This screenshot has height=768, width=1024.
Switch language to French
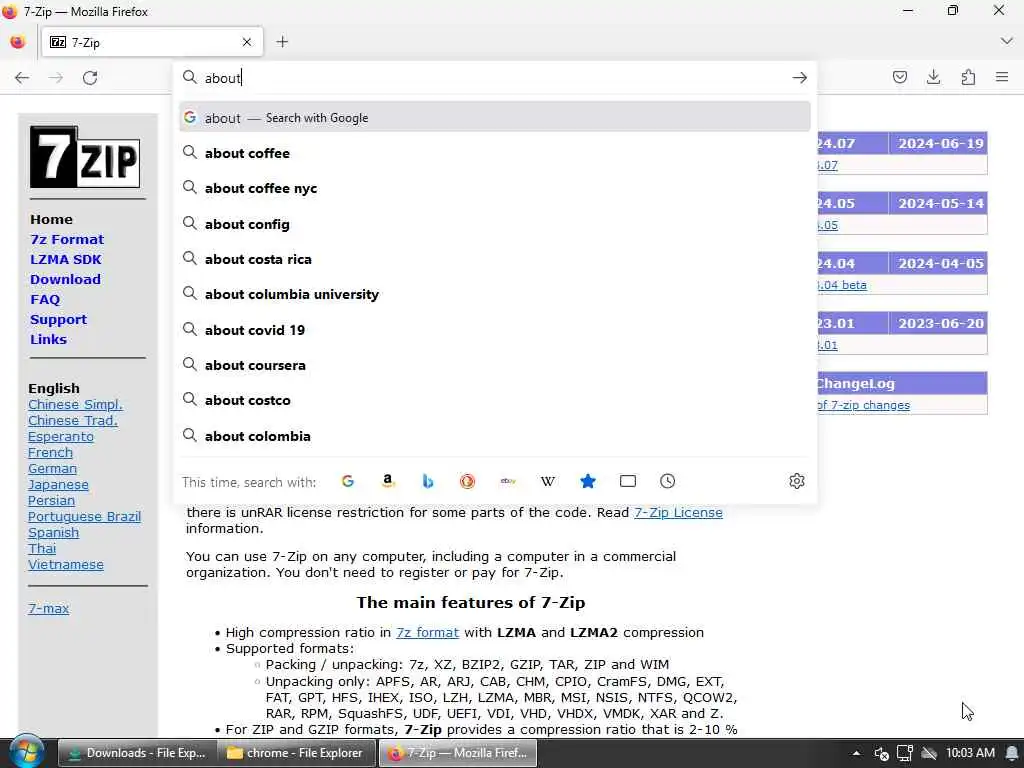[50, 453]
